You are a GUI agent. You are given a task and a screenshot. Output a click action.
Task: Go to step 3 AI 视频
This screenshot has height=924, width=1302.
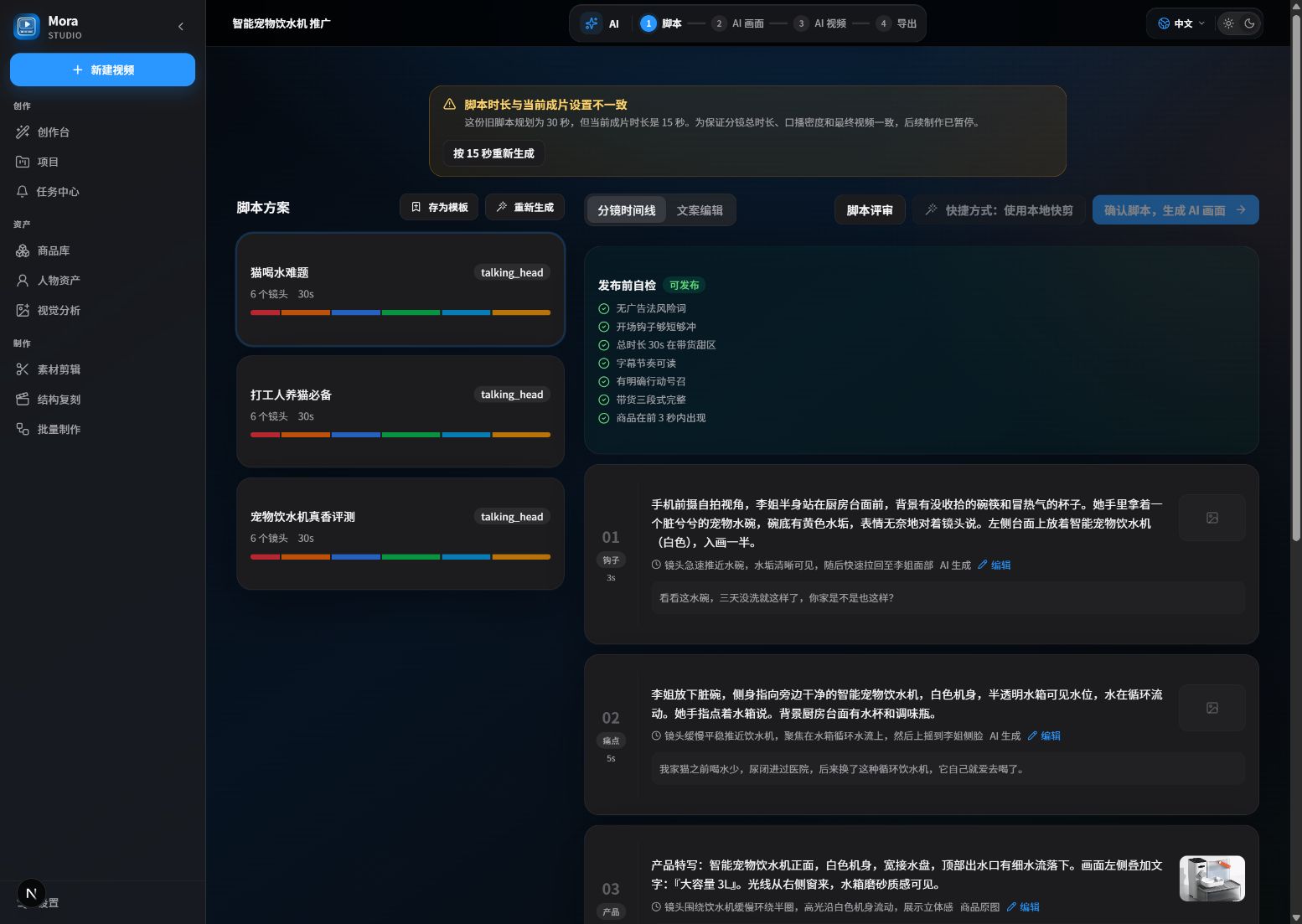820,23
